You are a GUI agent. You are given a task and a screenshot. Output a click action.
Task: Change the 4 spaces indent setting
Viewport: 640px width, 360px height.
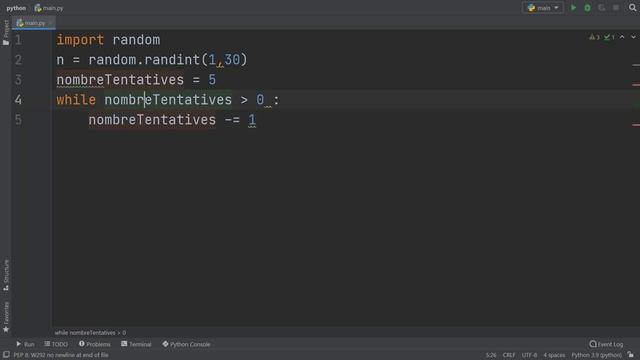pos(554,355)
